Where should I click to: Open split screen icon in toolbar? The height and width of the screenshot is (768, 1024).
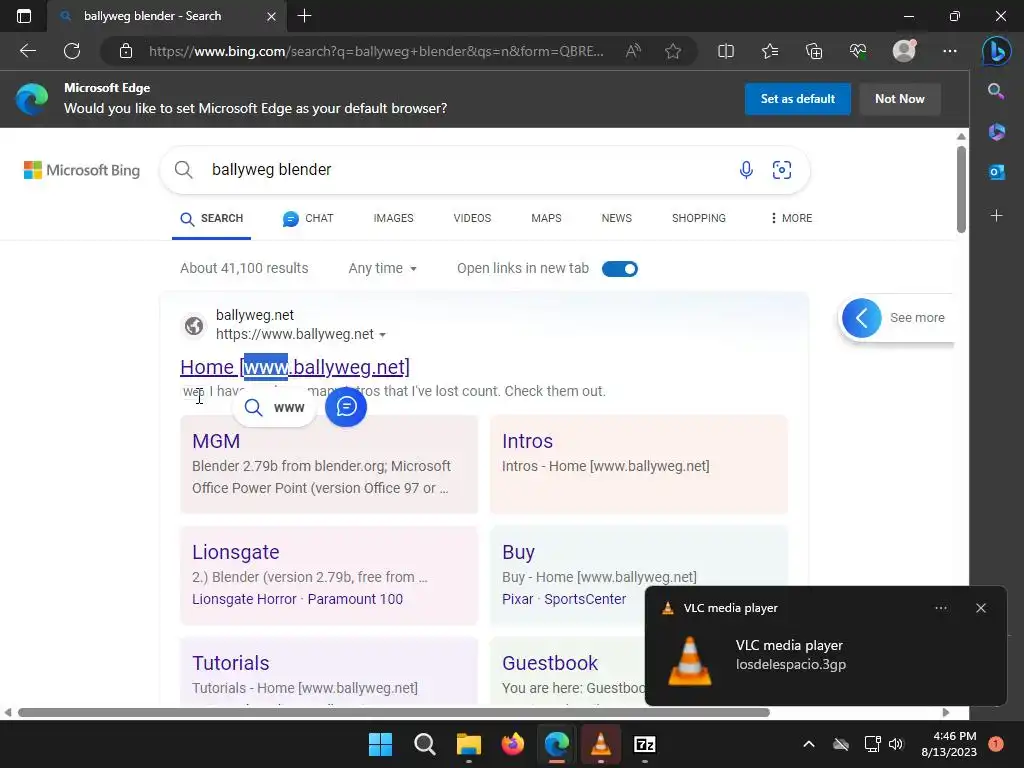coord(726,51)
